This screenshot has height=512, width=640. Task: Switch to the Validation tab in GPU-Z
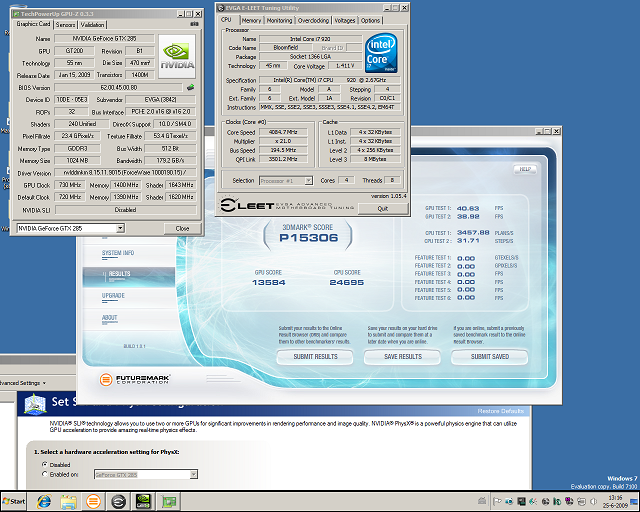coord(92,25)
